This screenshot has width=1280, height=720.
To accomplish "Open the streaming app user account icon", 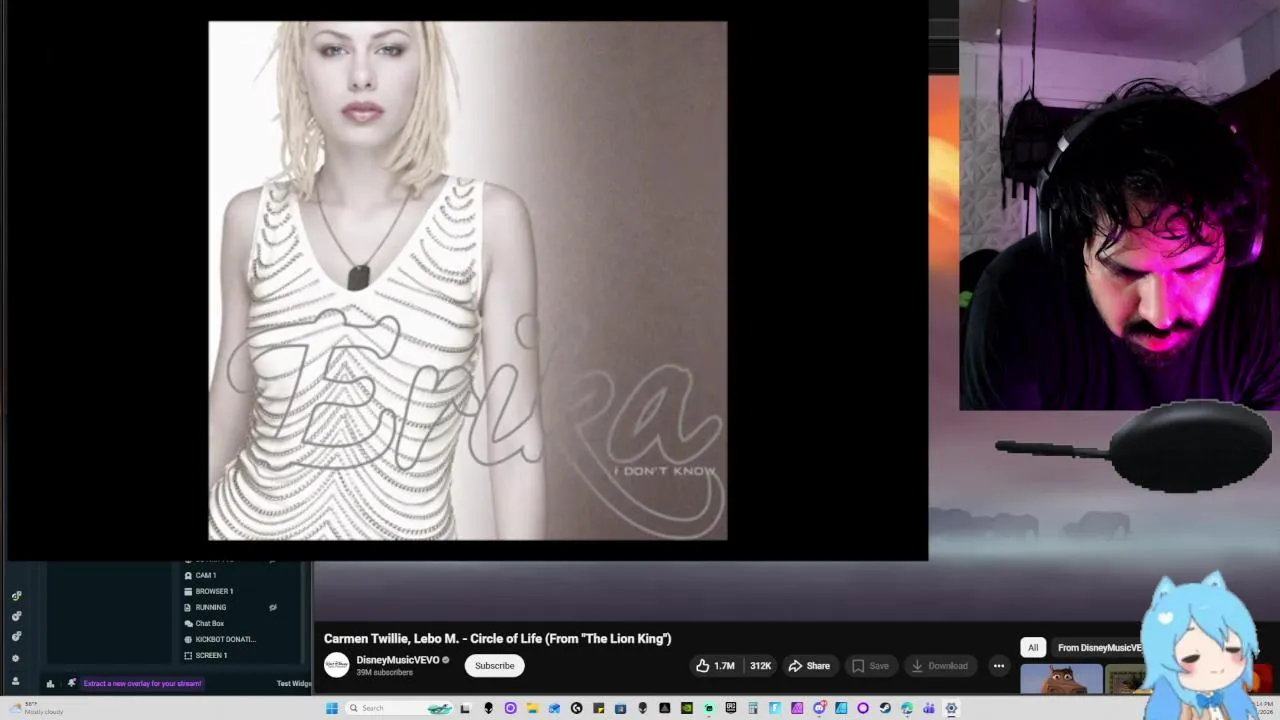I will [15, 681].
